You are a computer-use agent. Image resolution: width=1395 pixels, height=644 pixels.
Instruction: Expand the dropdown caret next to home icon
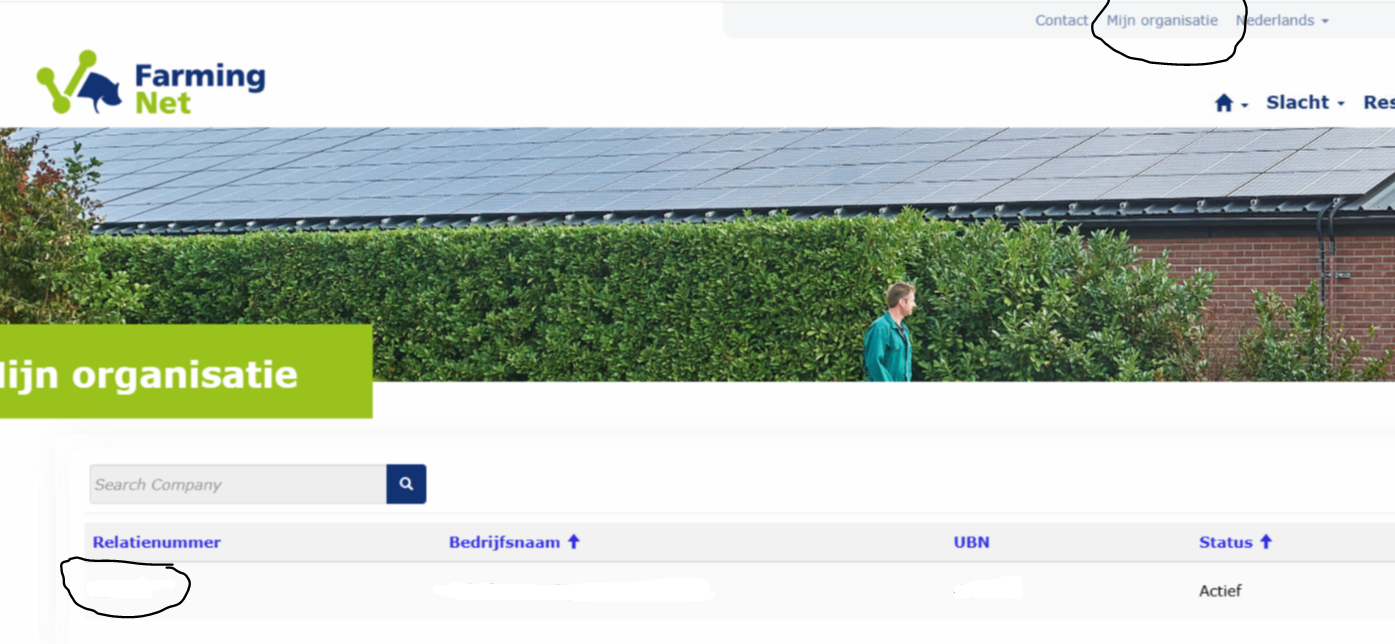[x=1245, y=105]
